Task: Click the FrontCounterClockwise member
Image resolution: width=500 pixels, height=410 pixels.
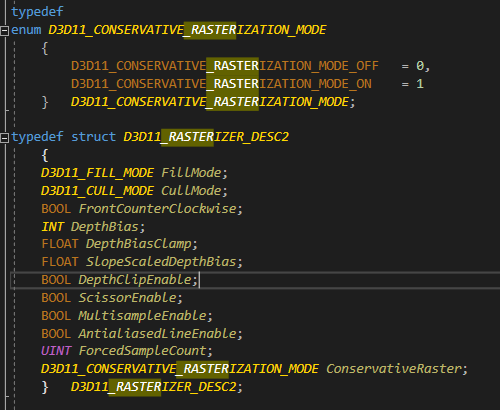Action: point(158,209)
